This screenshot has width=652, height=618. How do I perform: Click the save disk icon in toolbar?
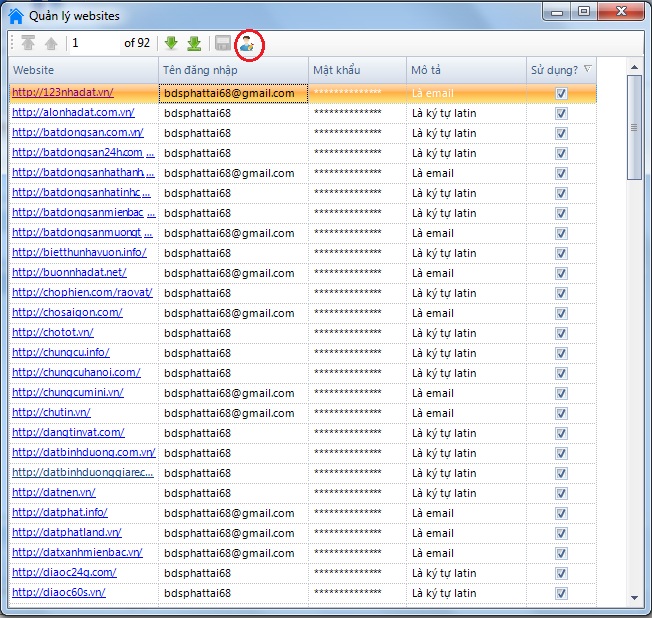click(x=223, y=43)
